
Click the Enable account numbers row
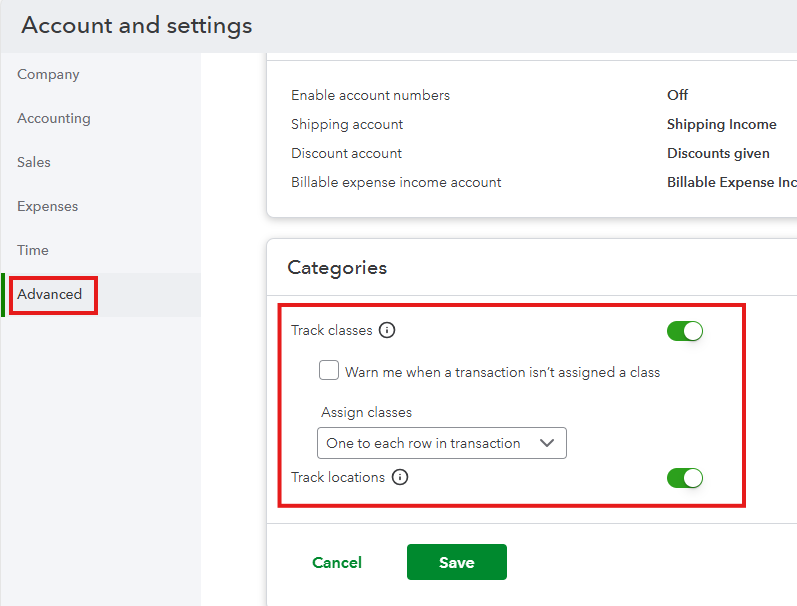[371, 96]
